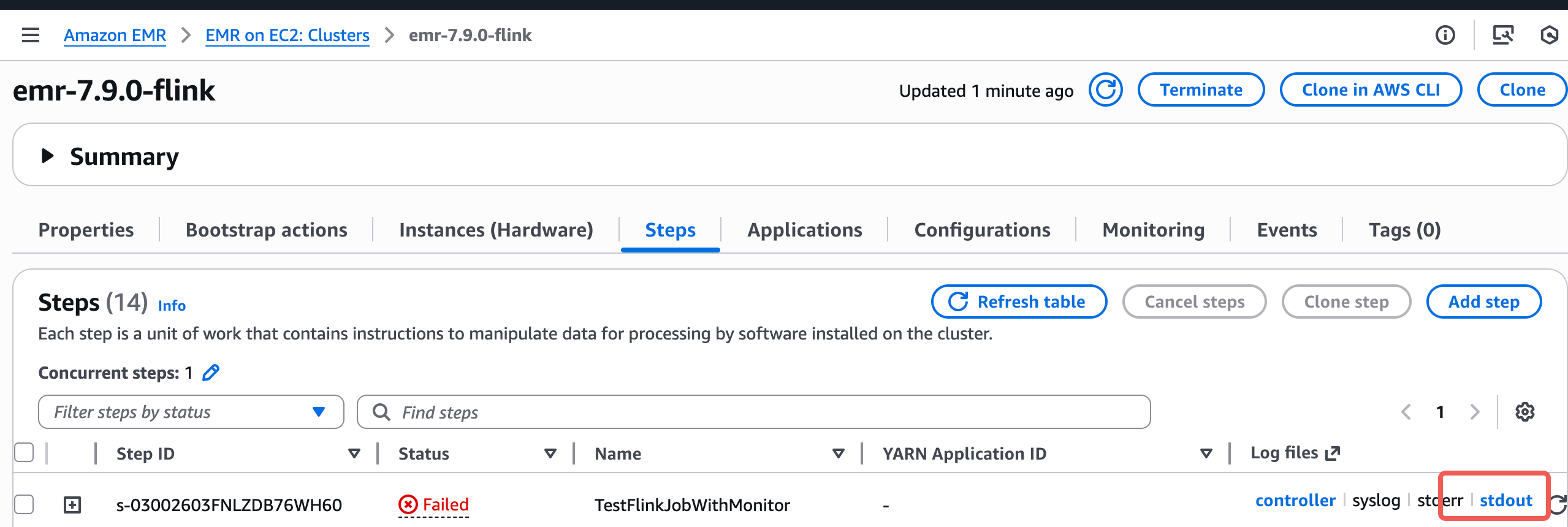Open the CloudShell icon in the header

(1502, 36)
